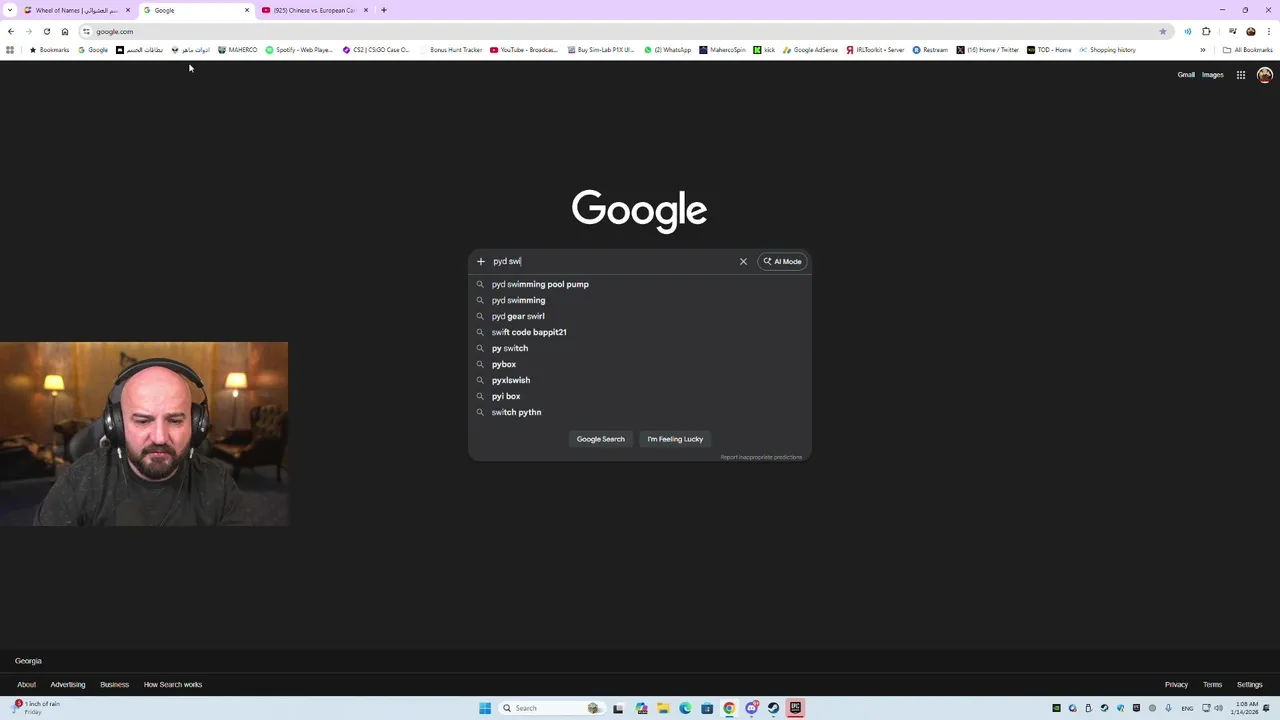Image resolution: width=1280 pixels, height=720 pixels.
Task: Open the Business footer link
Action: (114, 685)
